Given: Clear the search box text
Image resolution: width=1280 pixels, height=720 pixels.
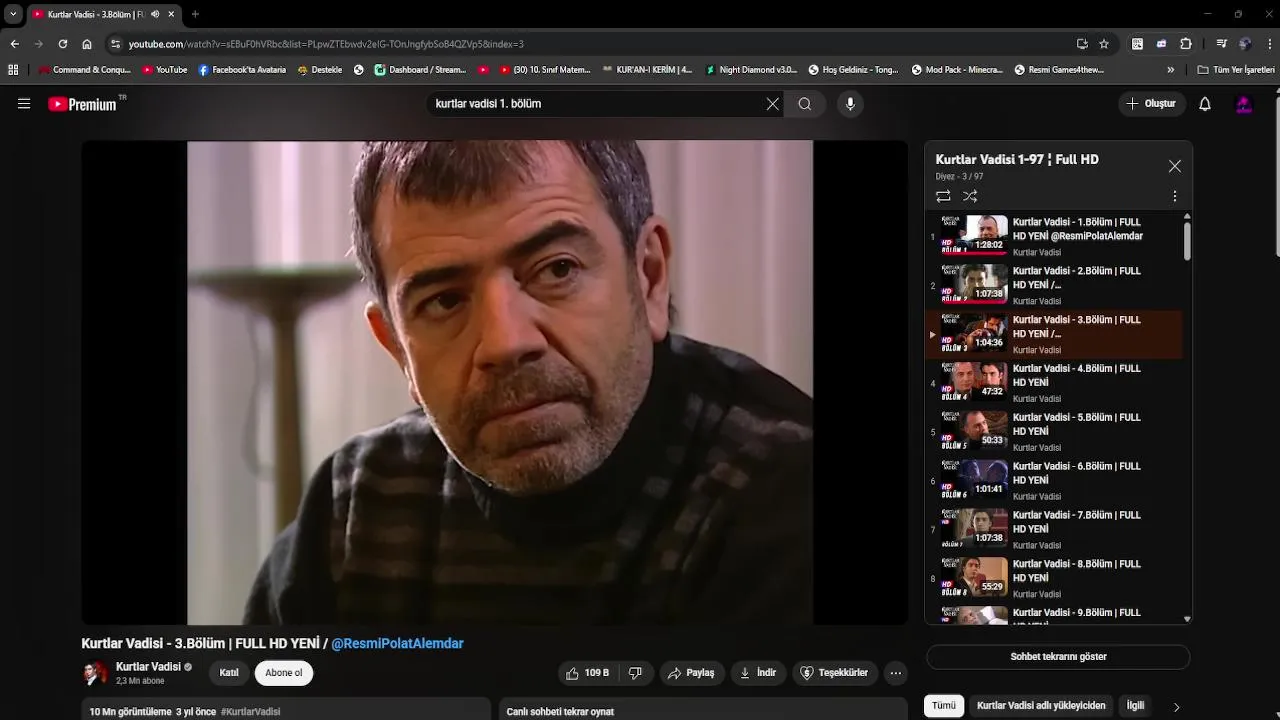Looking at the screenshot, I should click(x=772, y=104).
